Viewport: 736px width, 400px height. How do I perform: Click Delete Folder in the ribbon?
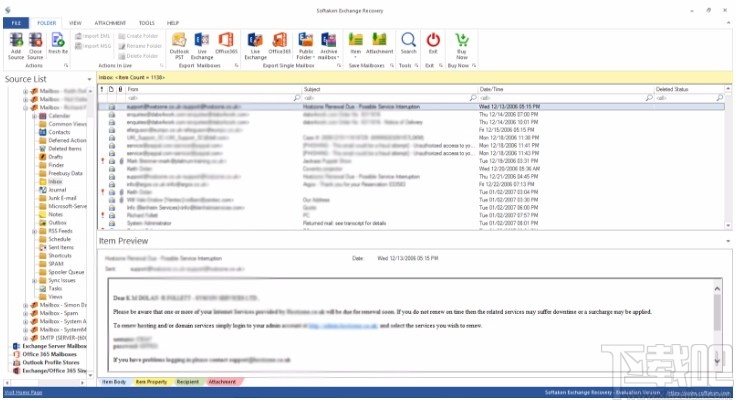point(138,56)
